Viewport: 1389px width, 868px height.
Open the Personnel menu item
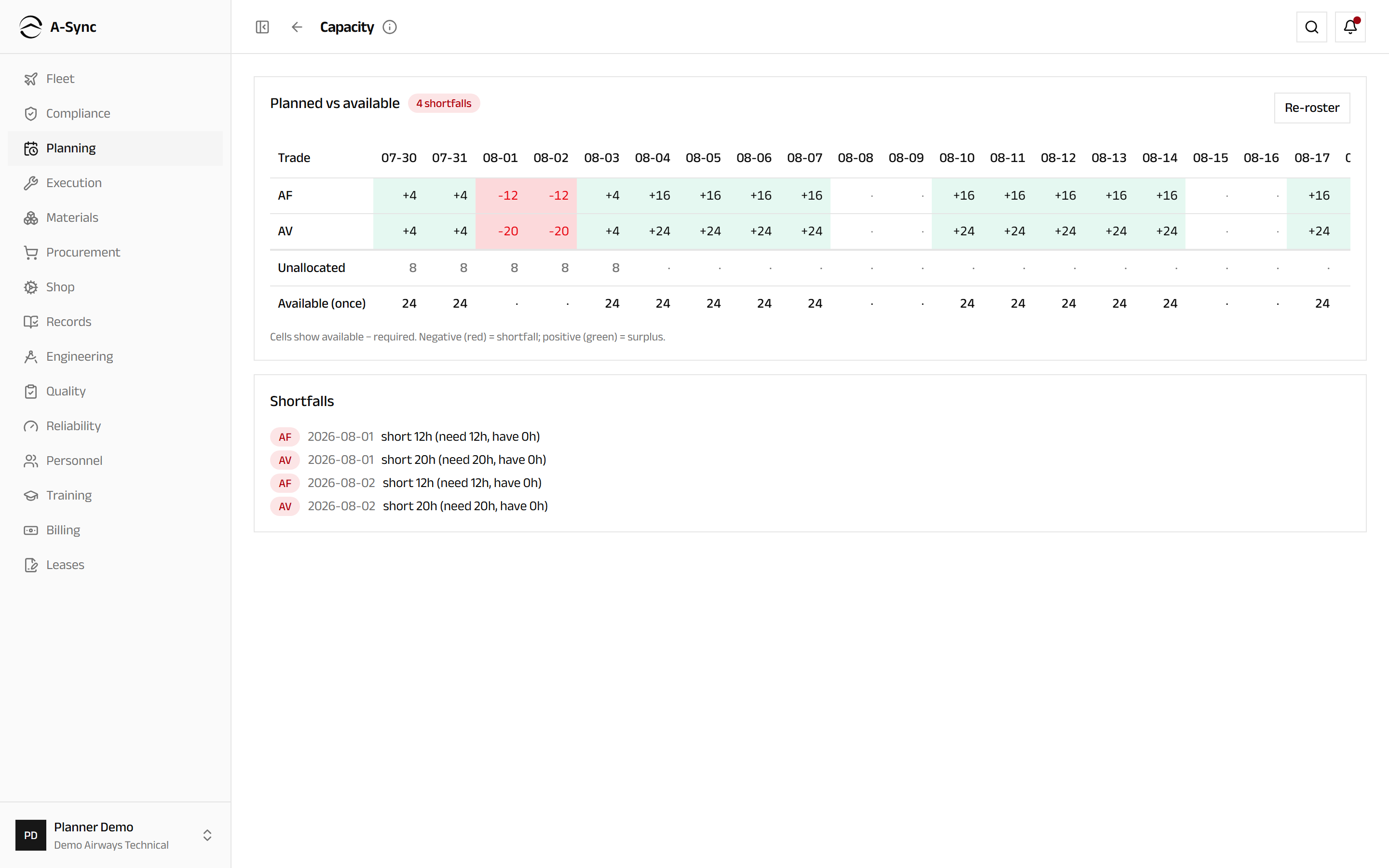[x=115, y=461]
